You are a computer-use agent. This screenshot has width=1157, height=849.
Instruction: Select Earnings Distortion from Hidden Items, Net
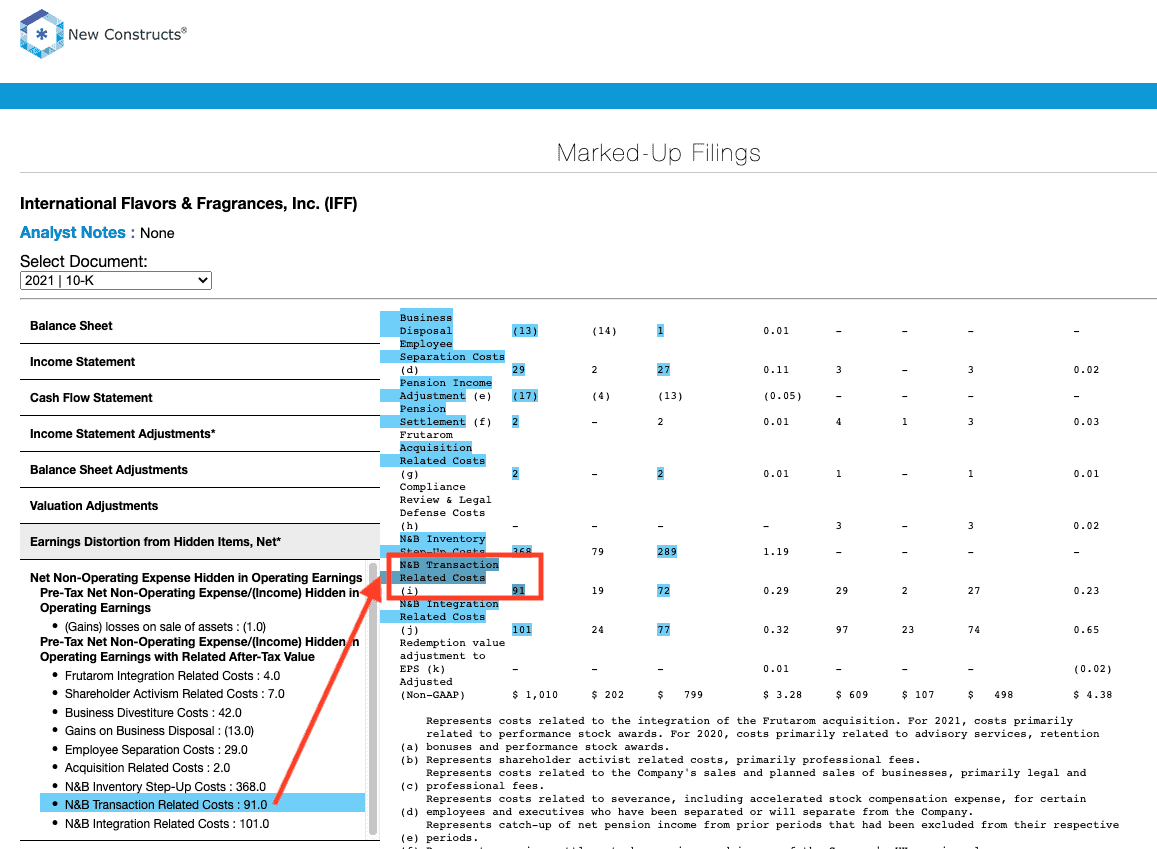[x=200, y=542]
